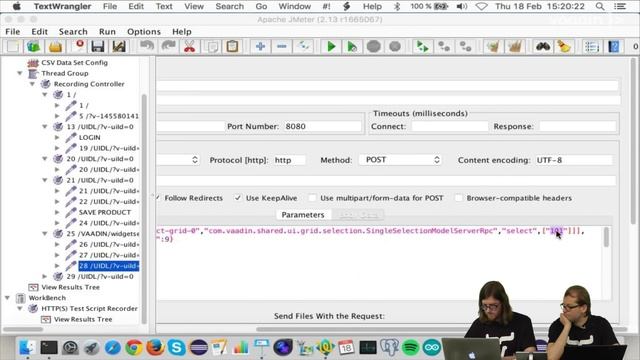Open the Method POST dropdown

400,160
